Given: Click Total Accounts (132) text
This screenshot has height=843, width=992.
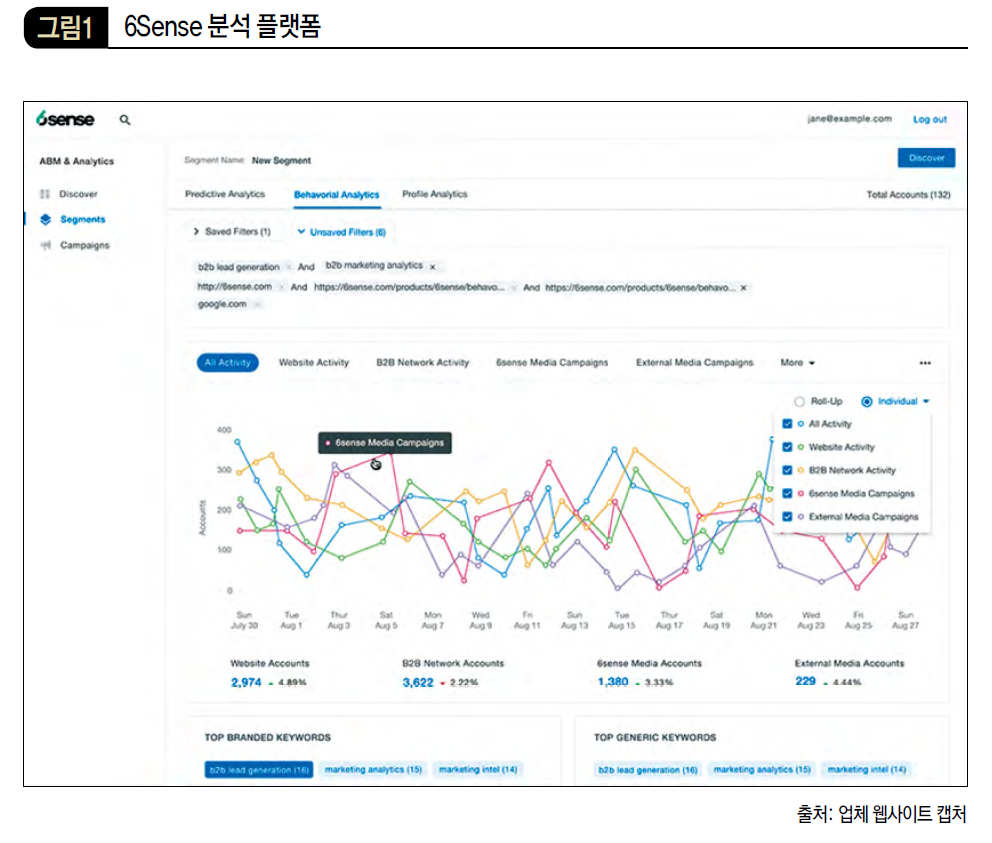Looking at the screenshot, I should (x=908, y=195).
